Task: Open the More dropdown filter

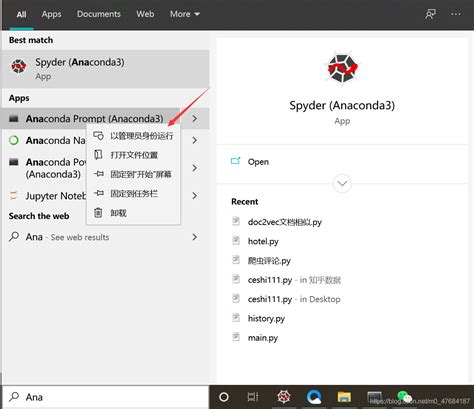Action: (x=185, y=14)
